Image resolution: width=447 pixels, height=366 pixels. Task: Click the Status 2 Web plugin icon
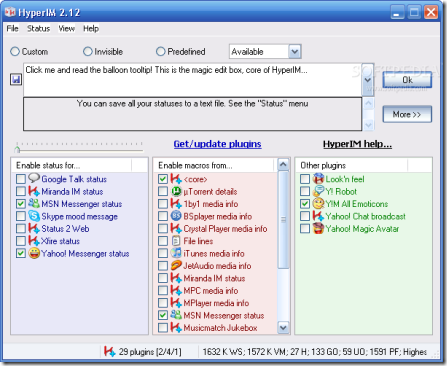[34, 229]
